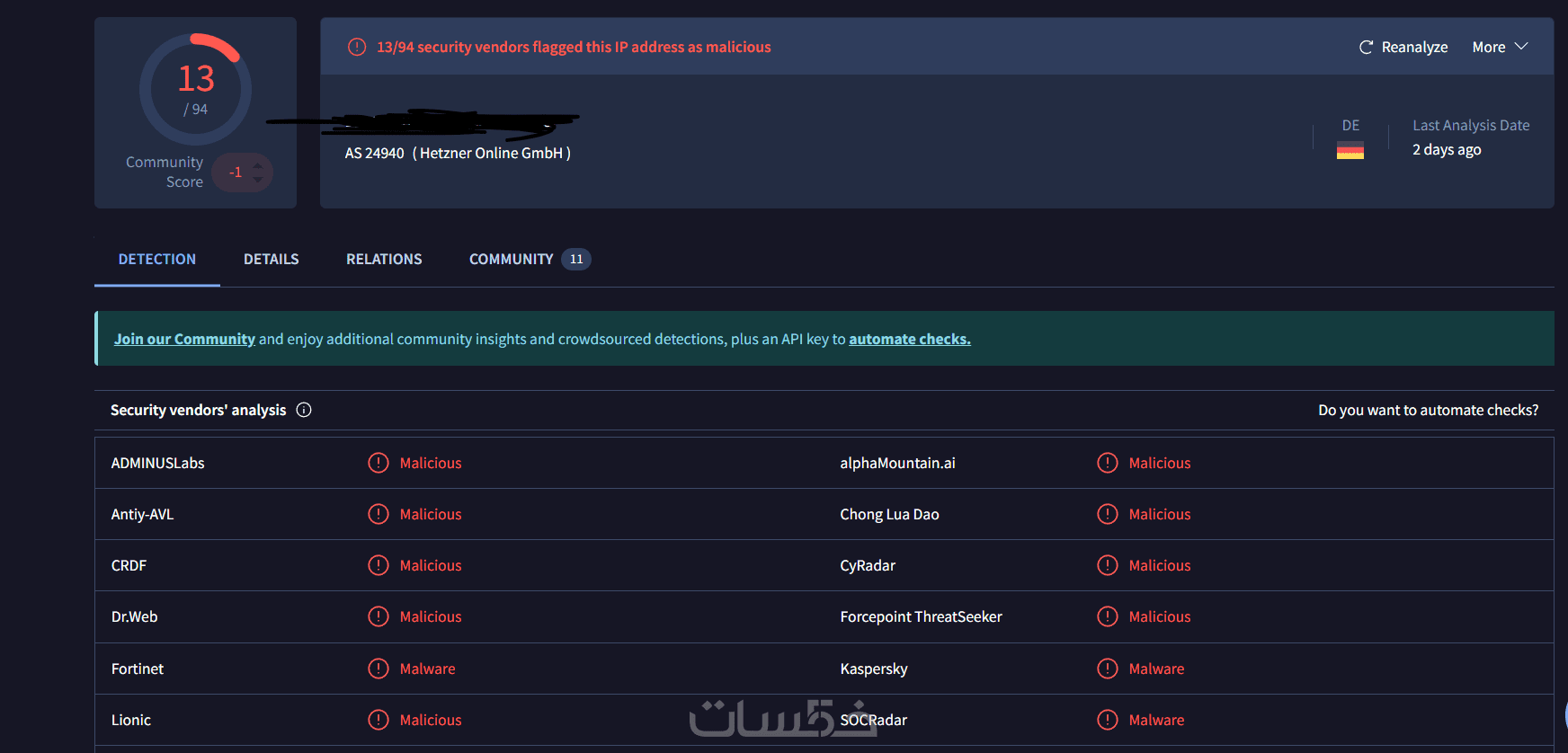
Task: Click the alert icon in the Dr.Web row
Action: coord(379,616)
